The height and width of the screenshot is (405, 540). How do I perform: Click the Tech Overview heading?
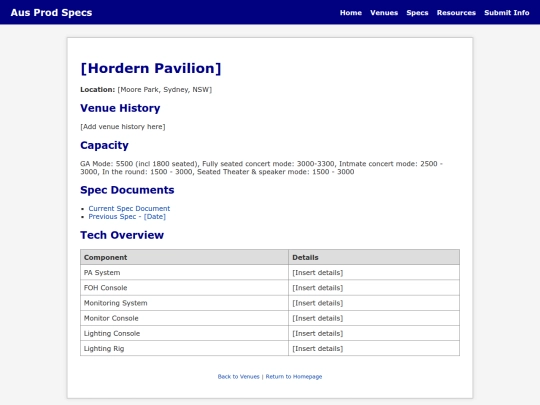click(x=122, y=235)
